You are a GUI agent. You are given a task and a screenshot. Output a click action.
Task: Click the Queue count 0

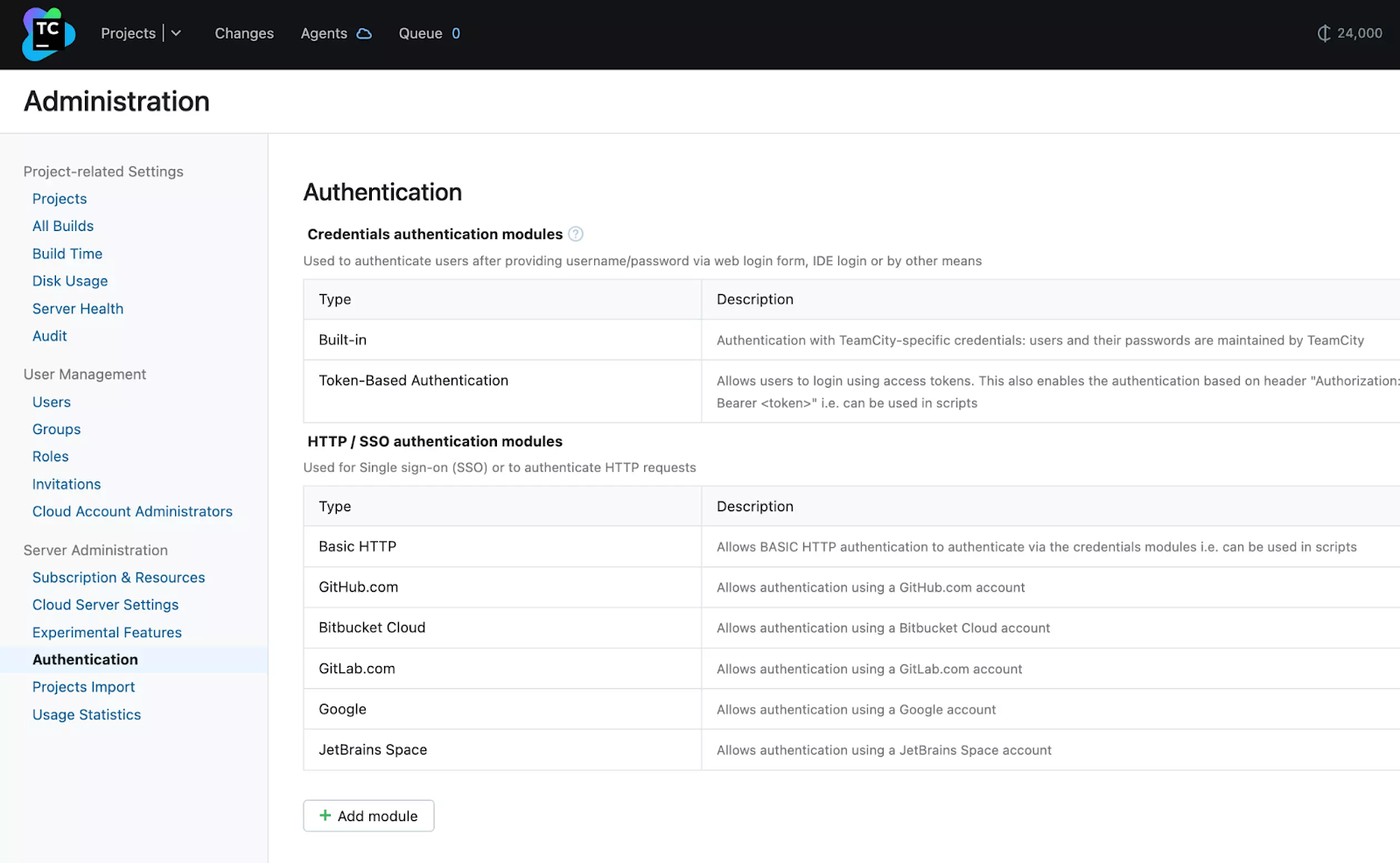[x=456, y=33]
